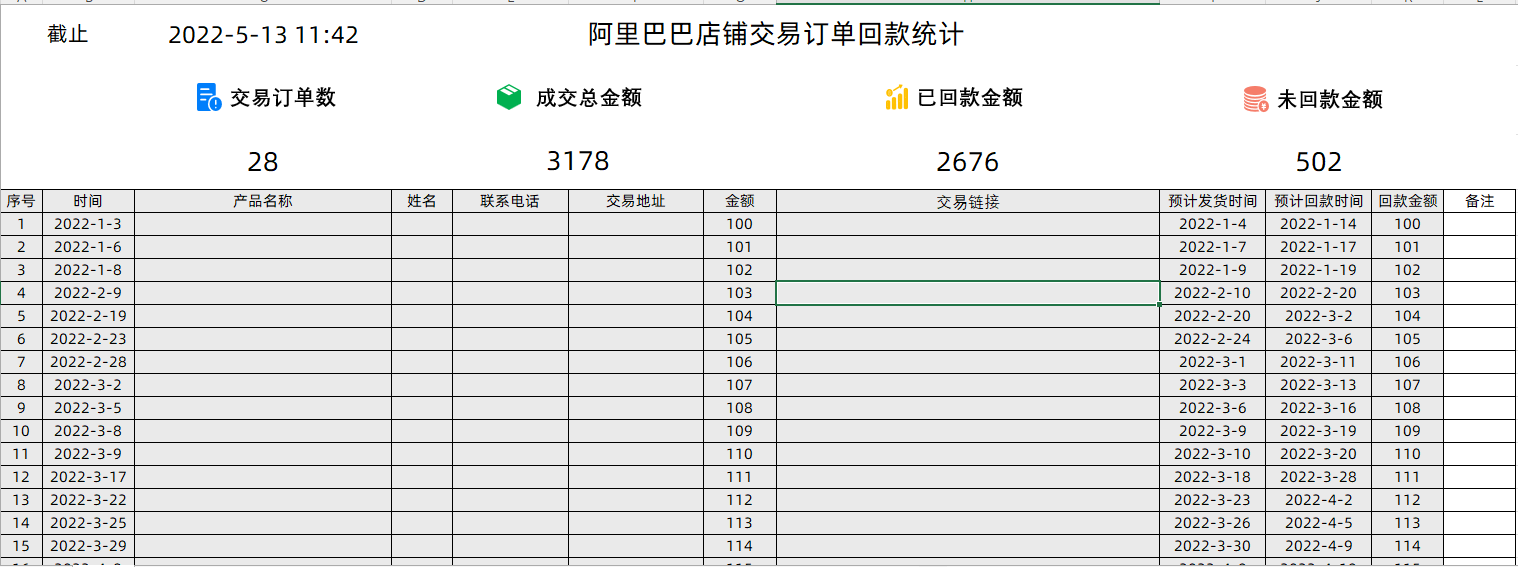
Task: Click the 时间 column header
Action: click(88, 201)
